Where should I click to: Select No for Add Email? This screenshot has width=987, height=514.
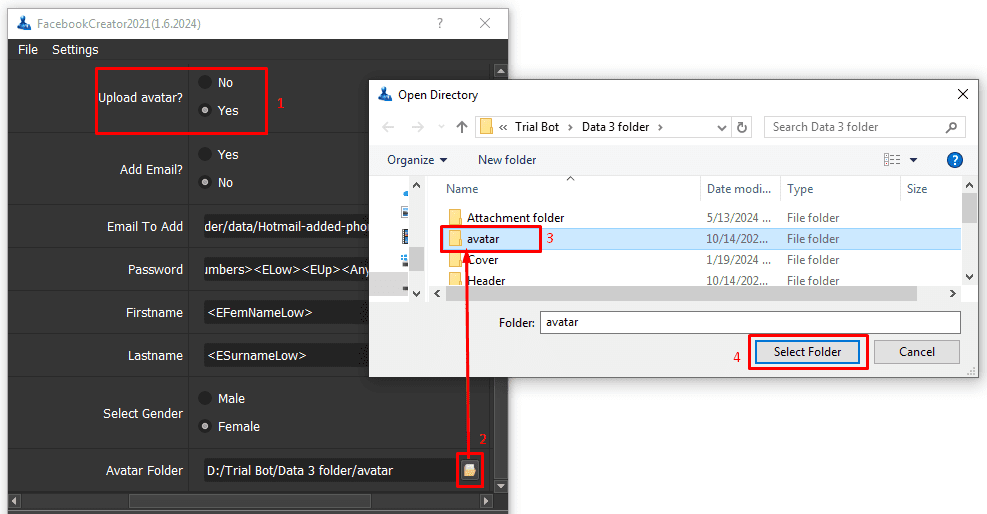[205, 182]
